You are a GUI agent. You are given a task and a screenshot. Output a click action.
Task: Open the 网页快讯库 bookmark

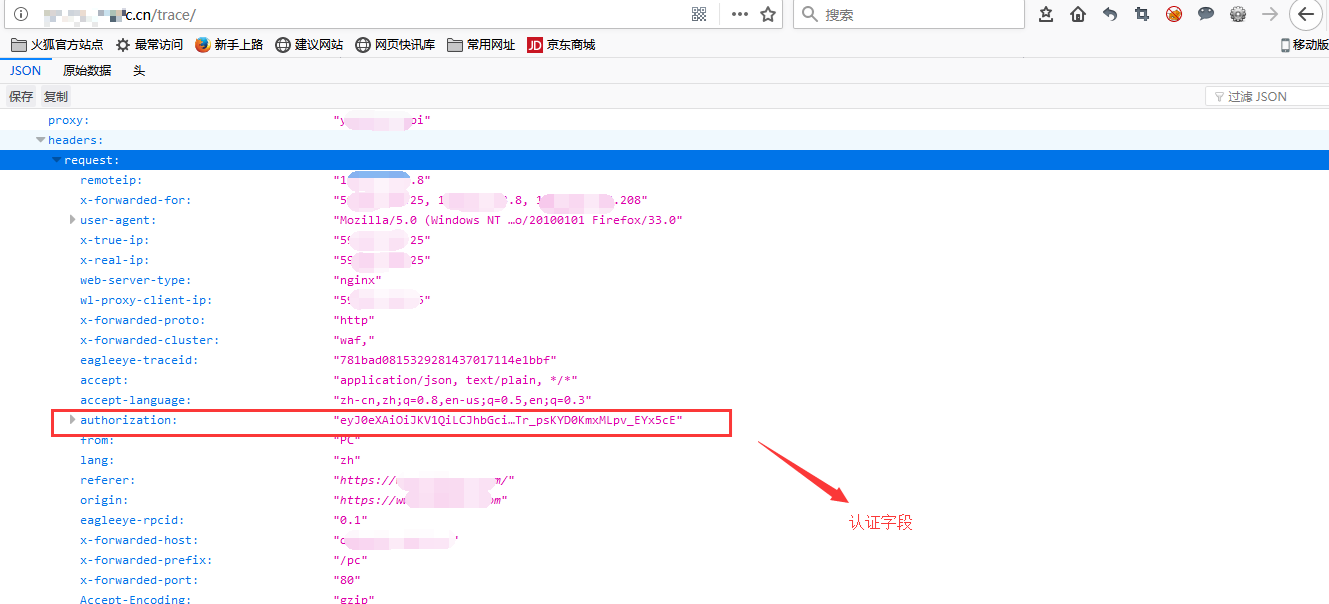point(395,44)
